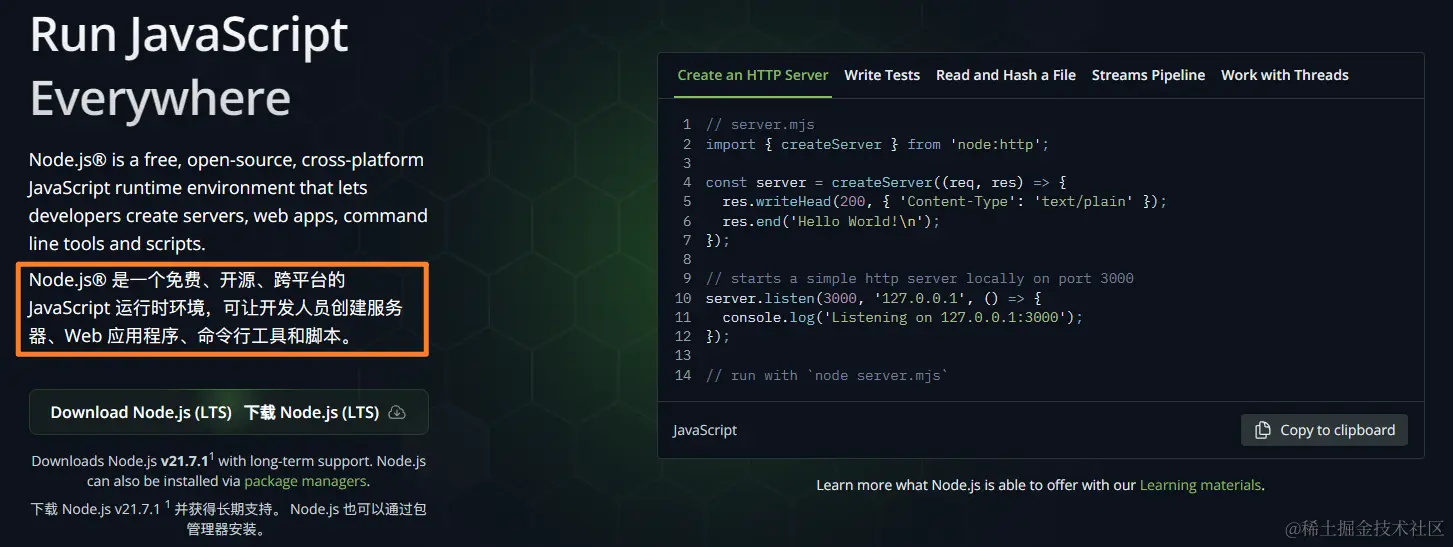Click the download arrow icon on Download button
The height and width of the screenshot is (547, 1453).
tap(397, 413)
